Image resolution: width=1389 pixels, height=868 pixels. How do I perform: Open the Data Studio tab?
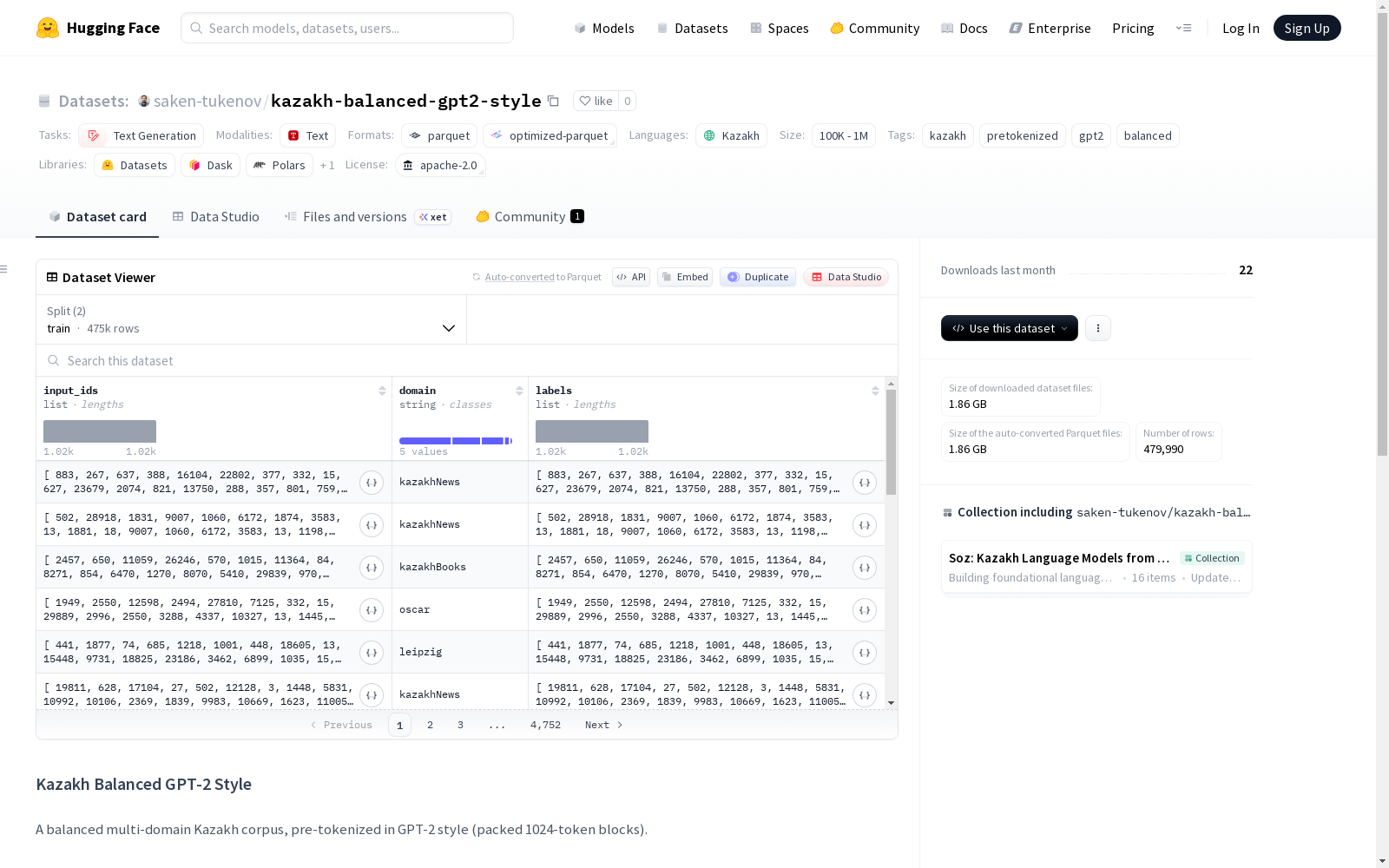tap(216, 217)
